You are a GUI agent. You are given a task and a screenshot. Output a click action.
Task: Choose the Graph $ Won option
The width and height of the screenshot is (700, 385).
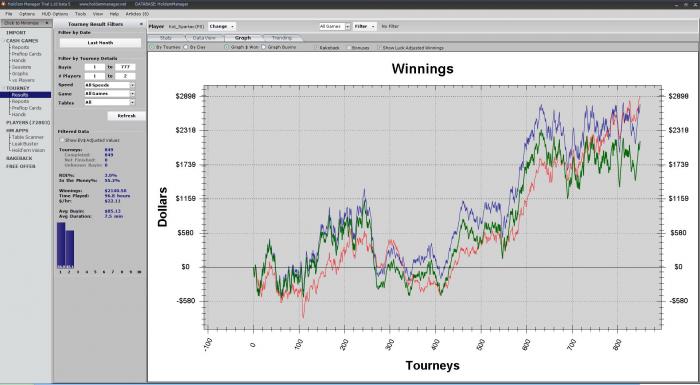coord(226,47)
